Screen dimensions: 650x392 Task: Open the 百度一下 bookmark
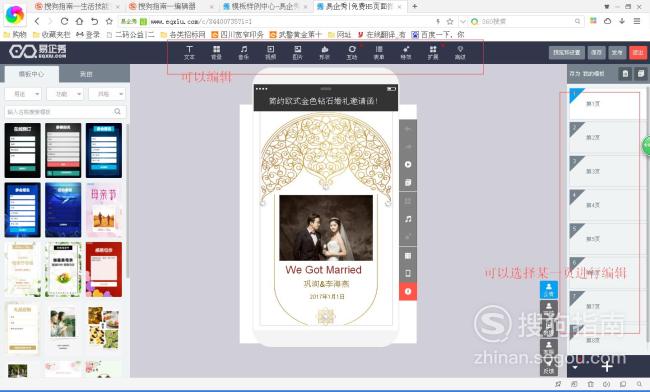437,34
